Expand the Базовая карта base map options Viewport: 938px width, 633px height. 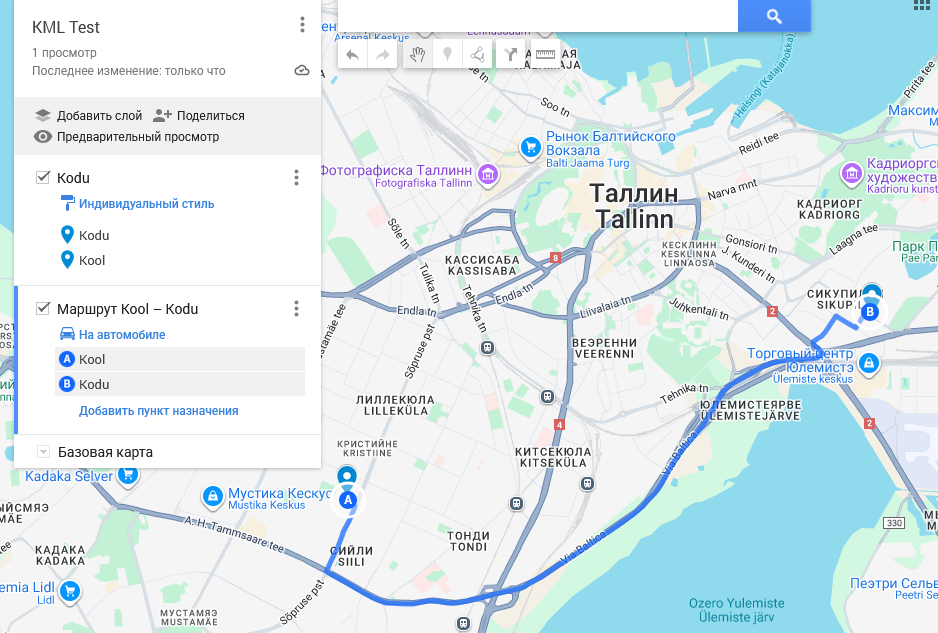point(43,452)
